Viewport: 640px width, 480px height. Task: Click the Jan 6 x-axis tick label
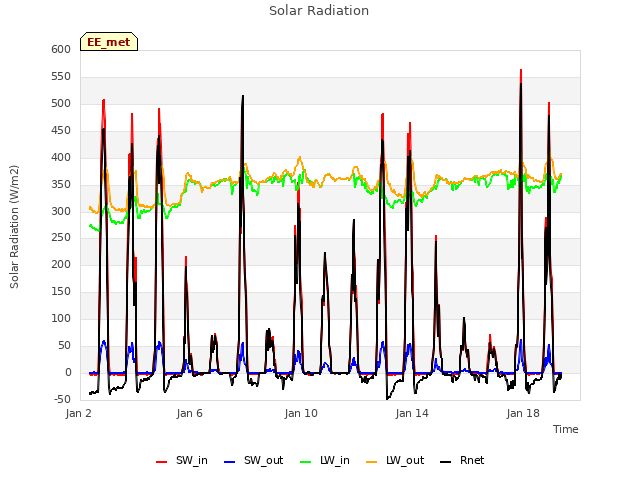(189, 413)
